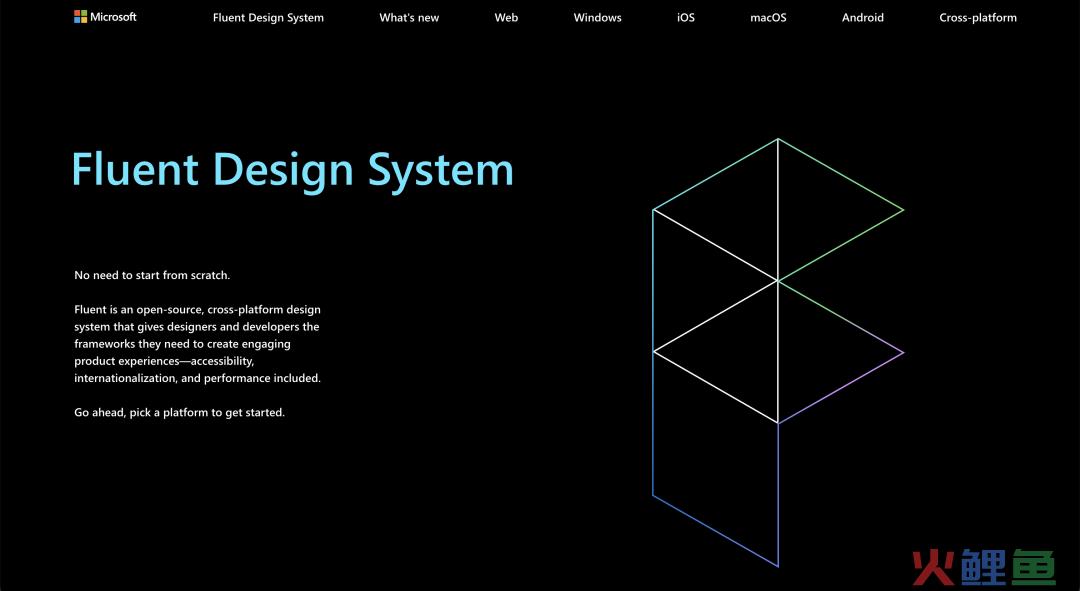Click 'Go ahead, pick a platform' text
This screenshot has height=591, width=1080.
(x=141, y=413)
